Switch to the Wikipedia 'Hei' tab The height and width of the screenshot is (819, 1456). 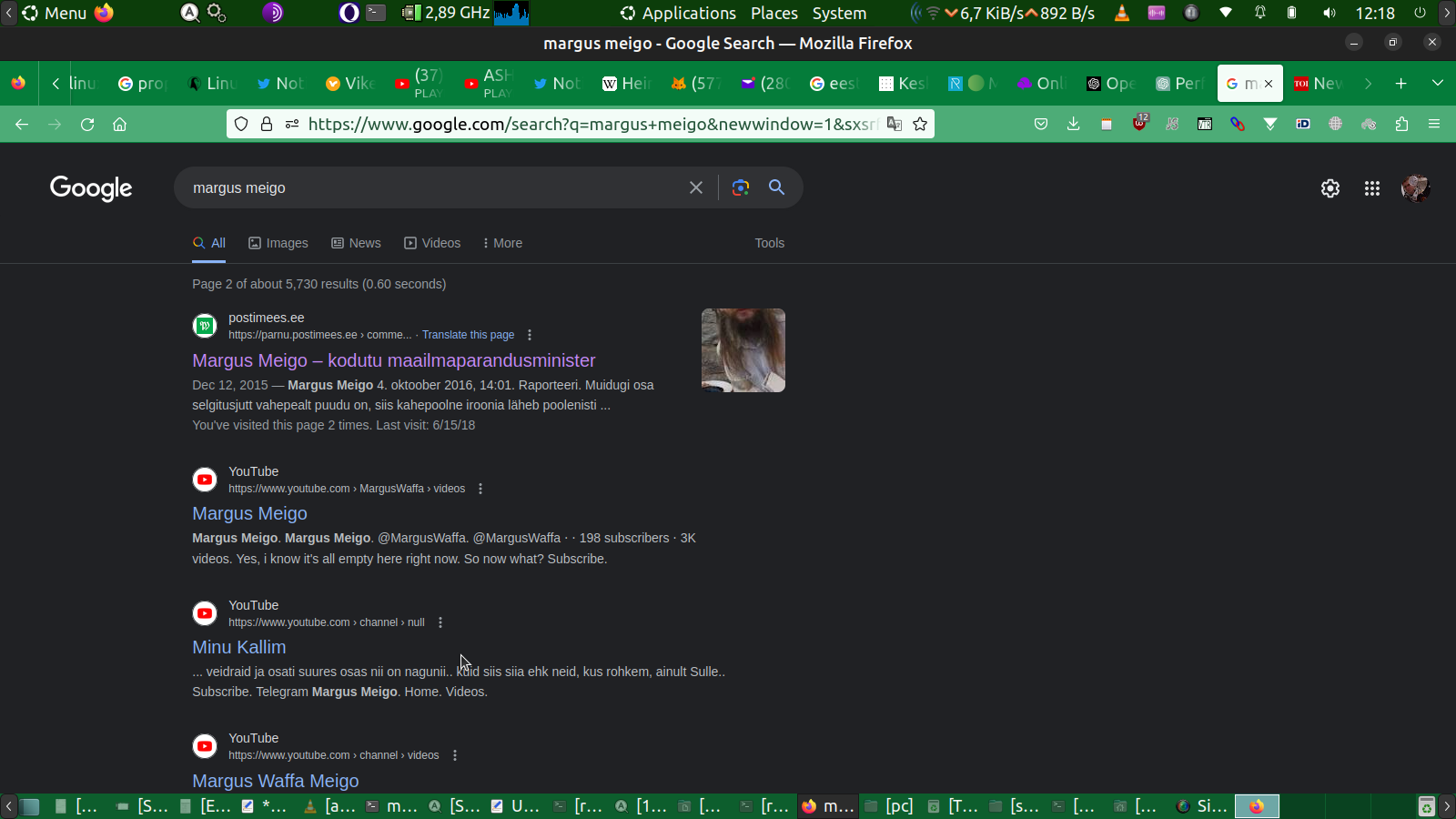(x=627, y=84)
